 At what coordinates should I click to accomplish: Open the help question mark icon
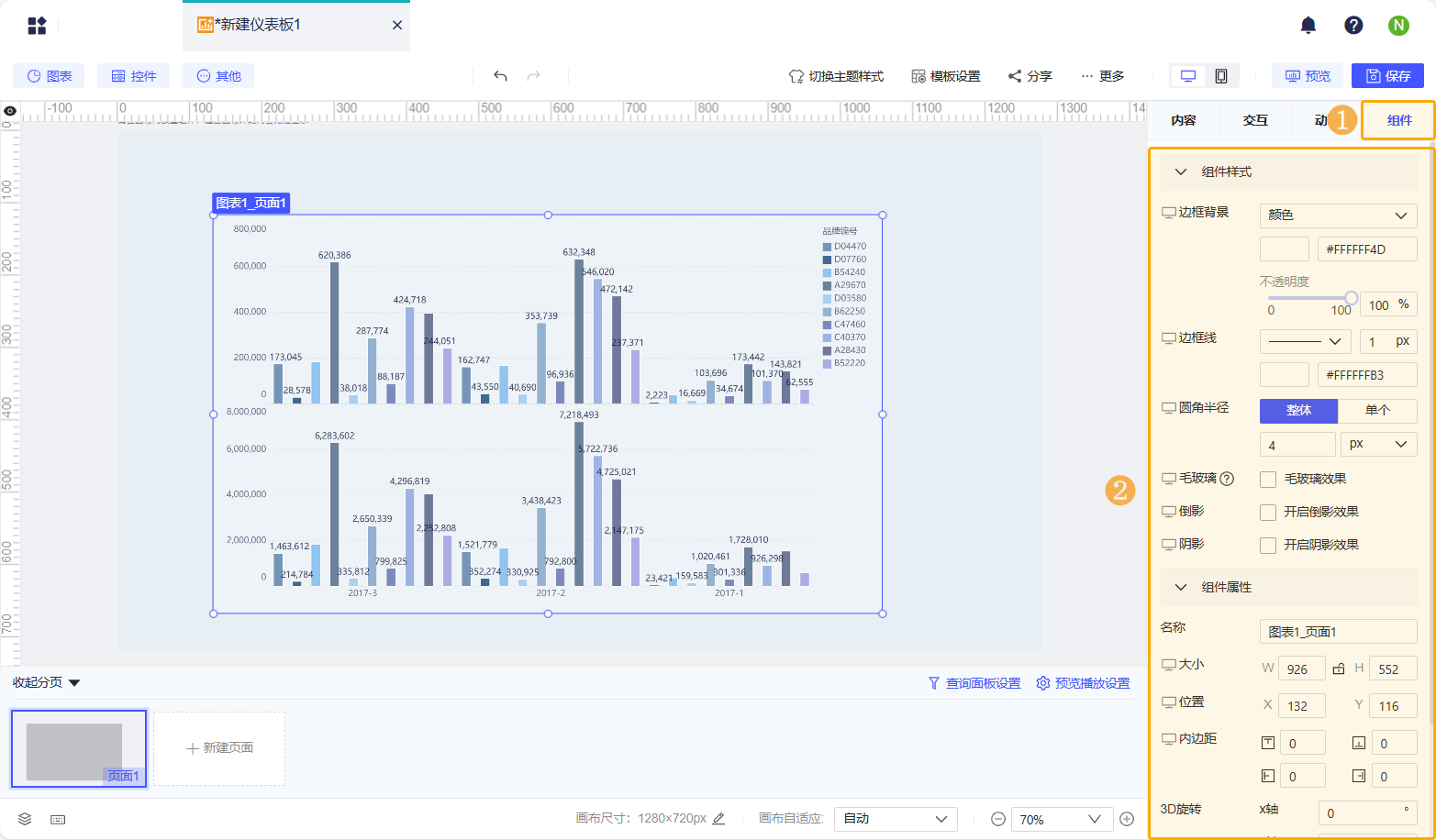[1353, 26]
